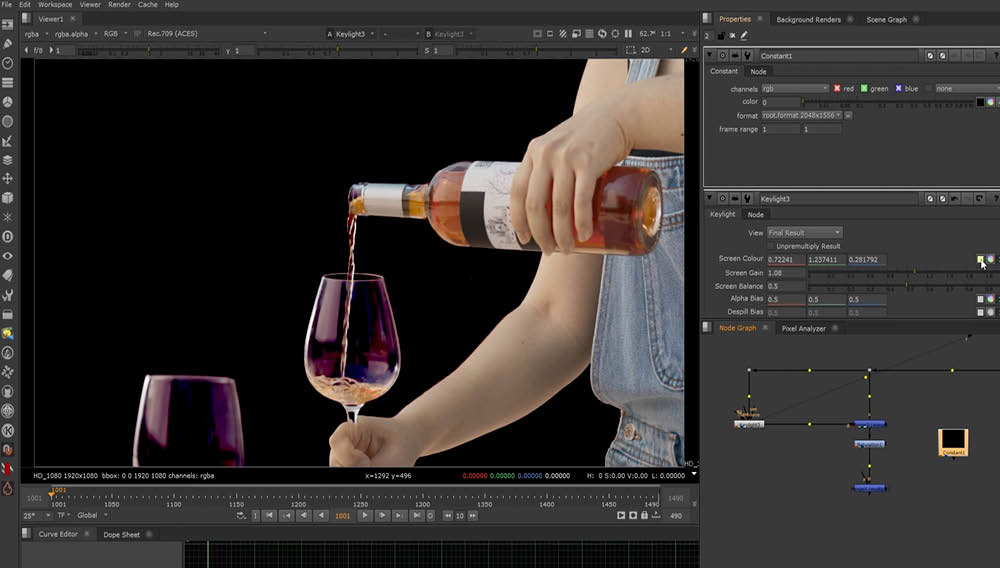The width and height of the screenshot is (1000, 568).
Task: Toggle the red channel checkbox in Constant1
Action: pos(836,88)
